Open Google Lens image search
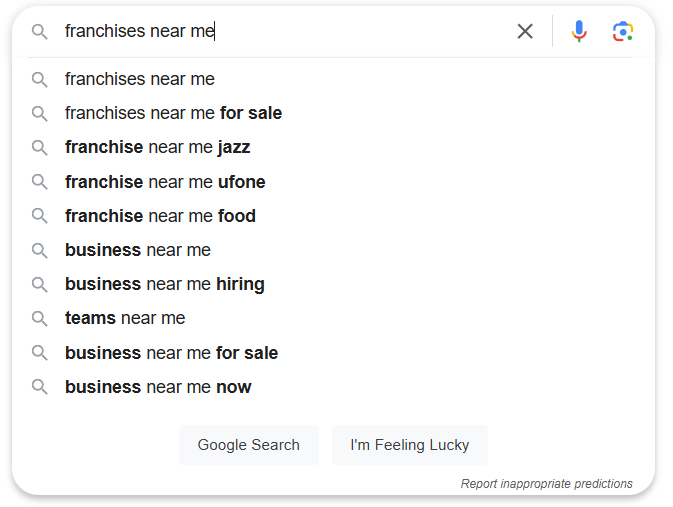 pos(623,31)
